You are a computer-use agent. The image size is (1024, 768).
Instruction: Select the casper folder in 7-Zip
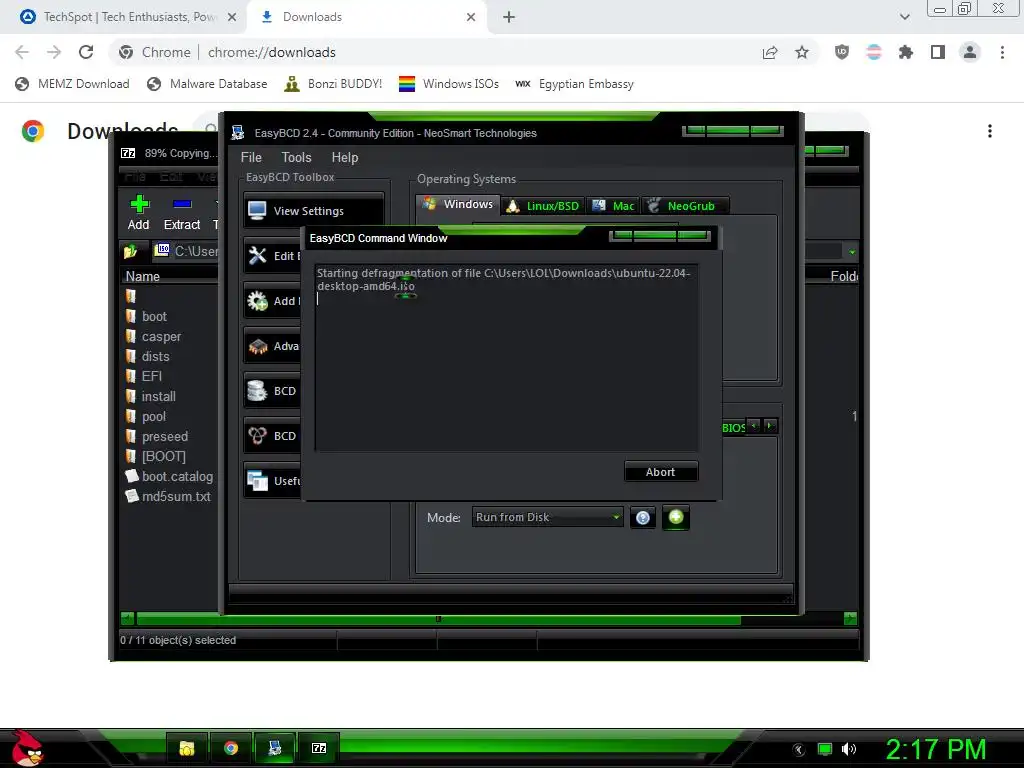pos(161,336)
